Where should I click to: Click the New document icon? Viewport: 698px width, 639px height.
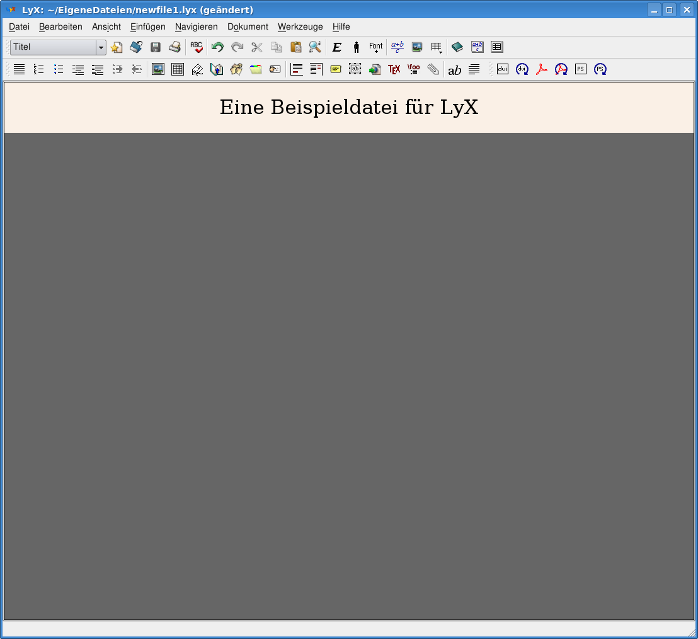[x=117, y=47]
